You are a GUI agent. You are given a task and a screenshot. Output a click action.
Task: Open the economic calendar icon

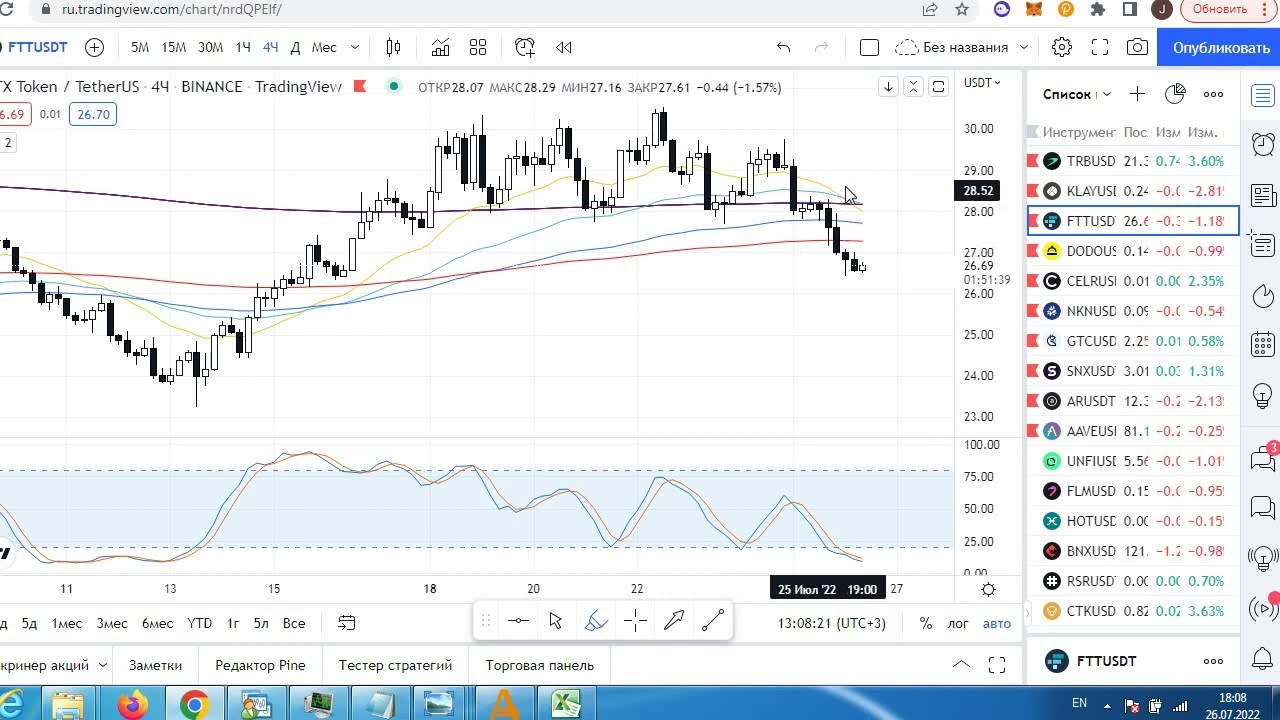click(1262, 346)
